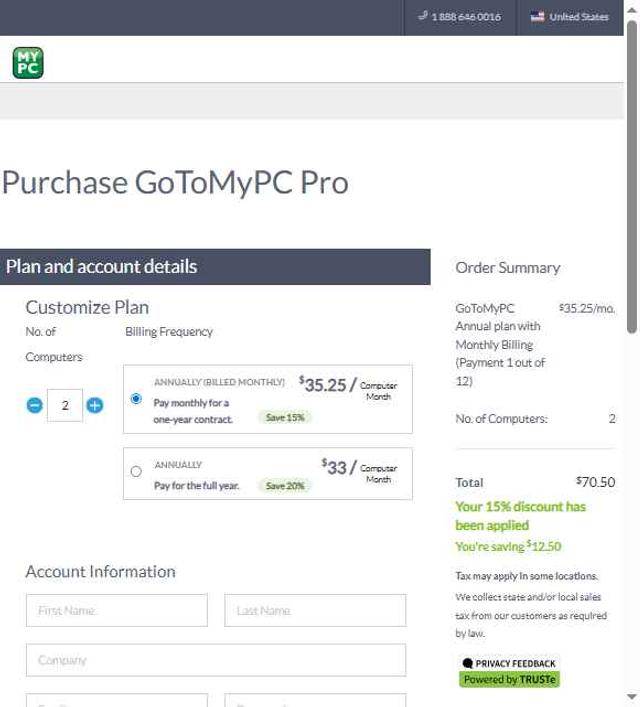Increase number of computers with plus button
Screen dimensions: 640x707
(x=95, y=405)
